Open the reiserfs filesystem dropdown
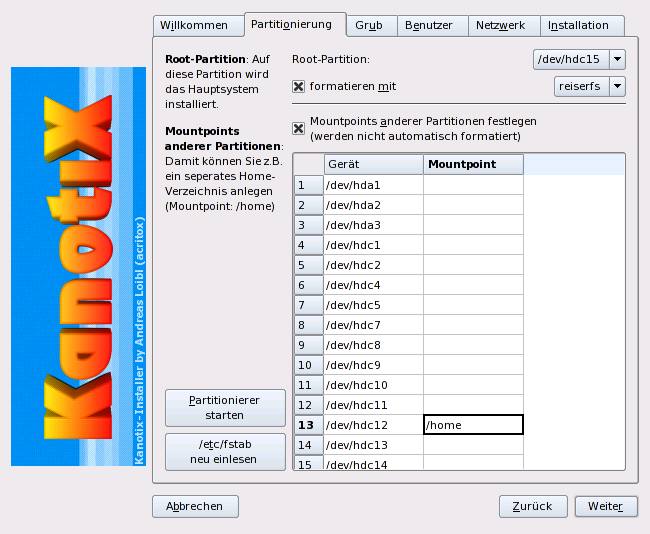 (589, 86)
